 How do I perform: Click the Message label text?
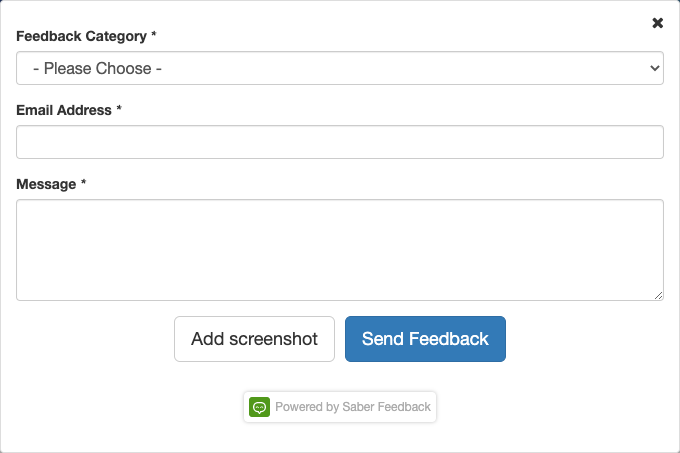(x=46, y=184)
